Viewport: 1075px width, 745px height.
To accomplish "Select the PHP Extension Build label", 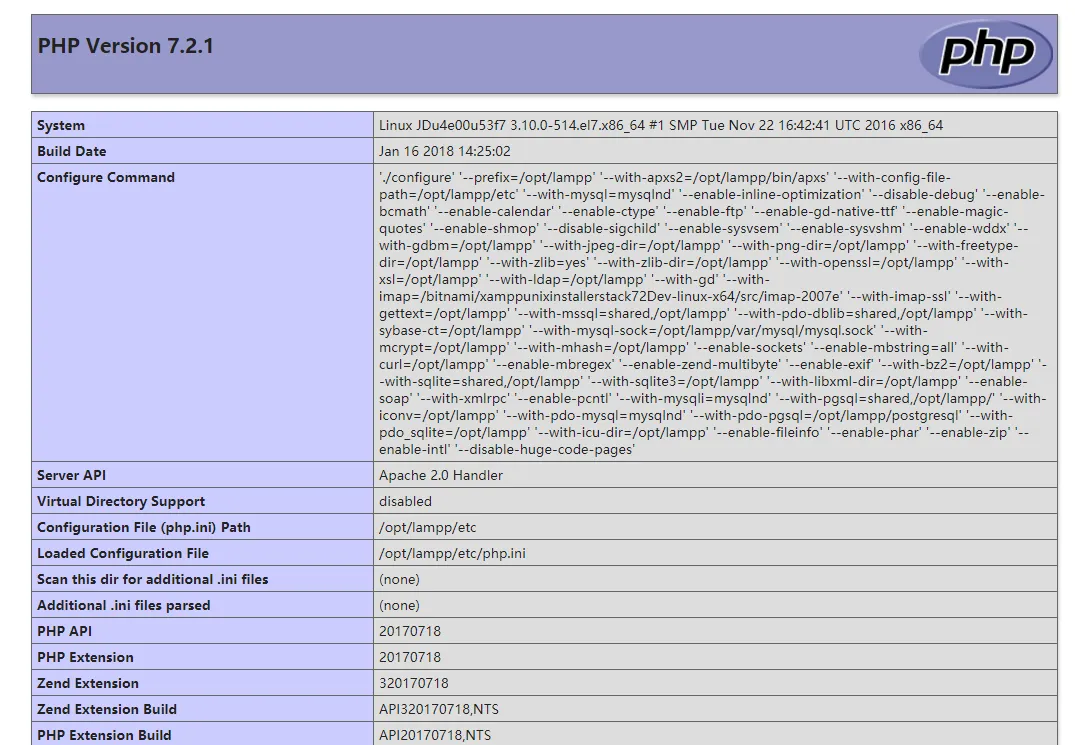I will point(104,736).
